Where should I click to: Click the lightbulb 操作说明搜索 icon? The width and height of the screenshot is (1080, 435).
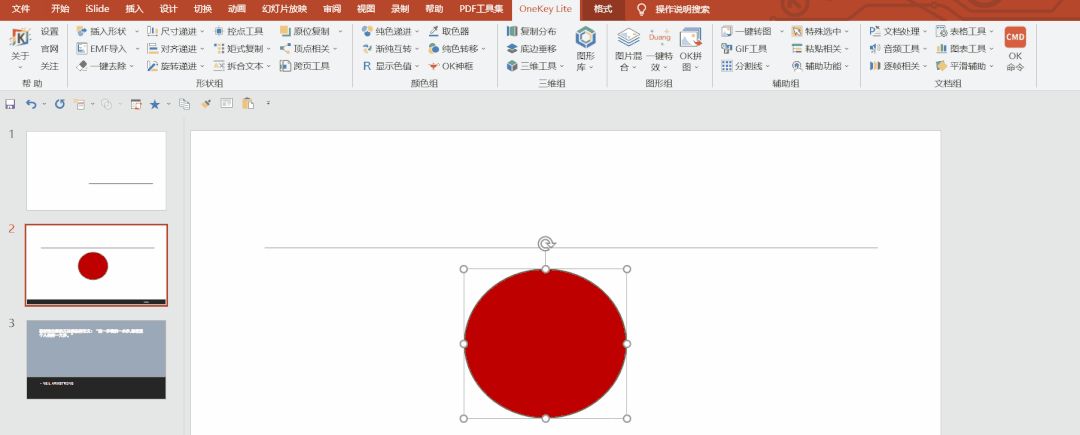641,9
